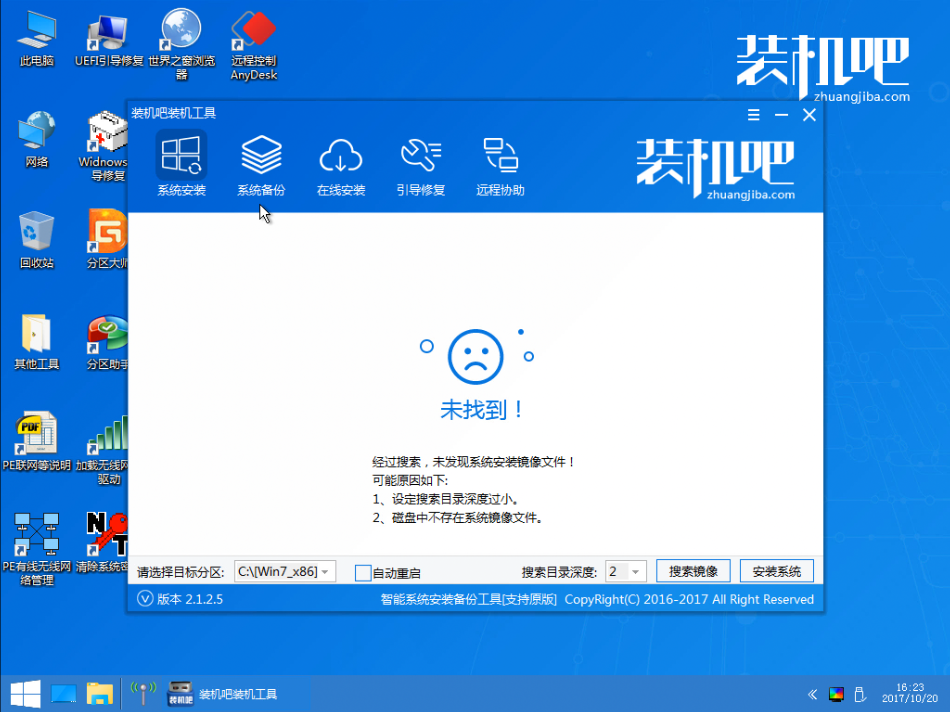The width and height of the screenshot is (950, 712).
Task: Open 远程协助 (Remote Assistance)
Action: click(500, 165)
